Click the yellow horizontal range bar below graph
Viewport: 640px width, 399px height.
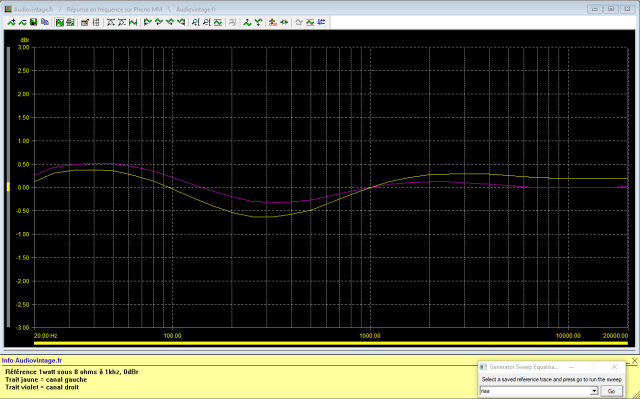point(331,343)
